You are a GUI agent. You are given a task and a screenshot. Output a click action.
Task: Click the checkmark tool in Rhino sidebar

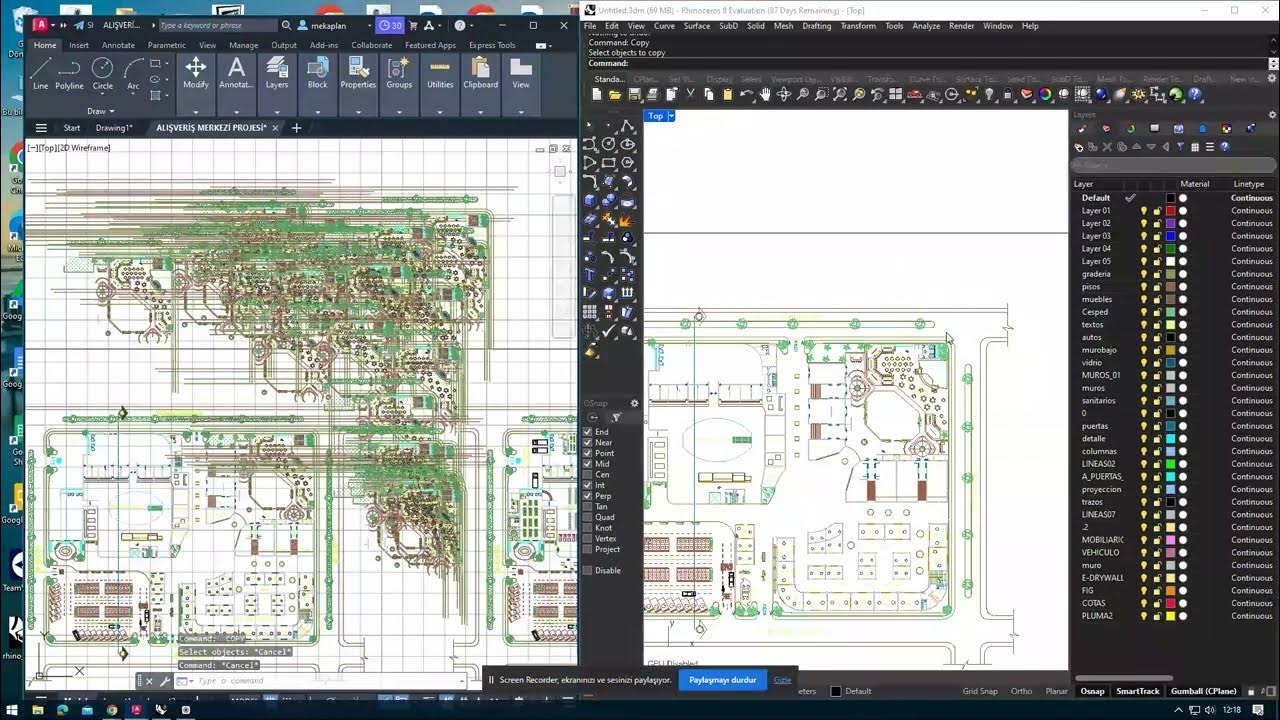(x=608, y=331)
